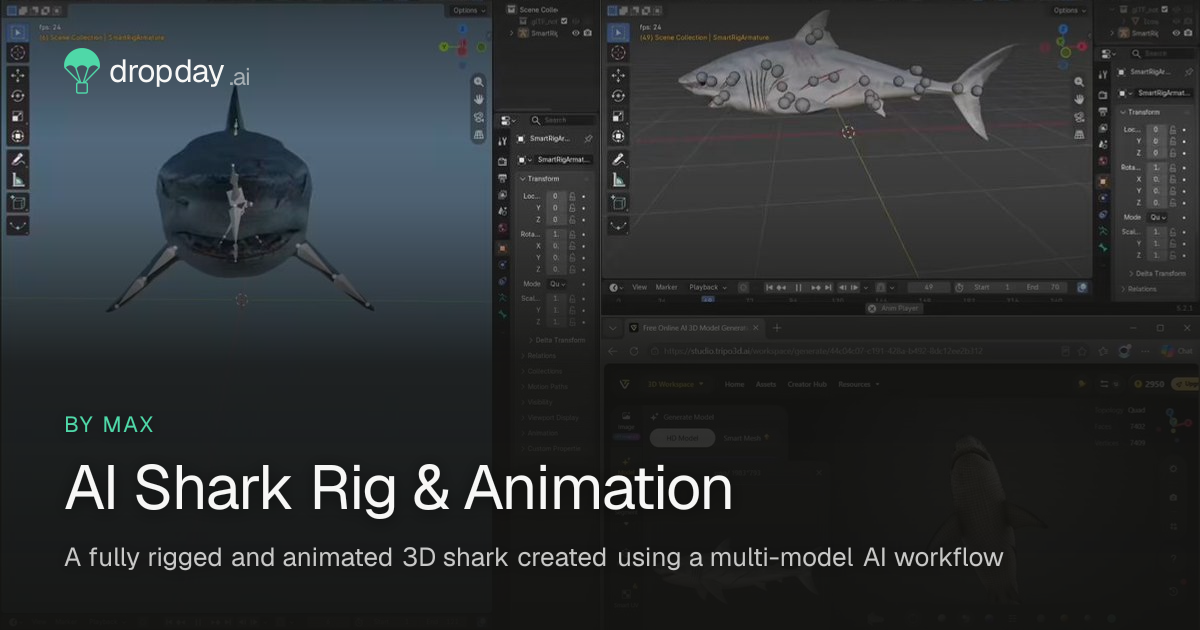The image size is (1200, 630).
Task: Click the zoom magnifier in right viewport
Action: click(1080, 82)
